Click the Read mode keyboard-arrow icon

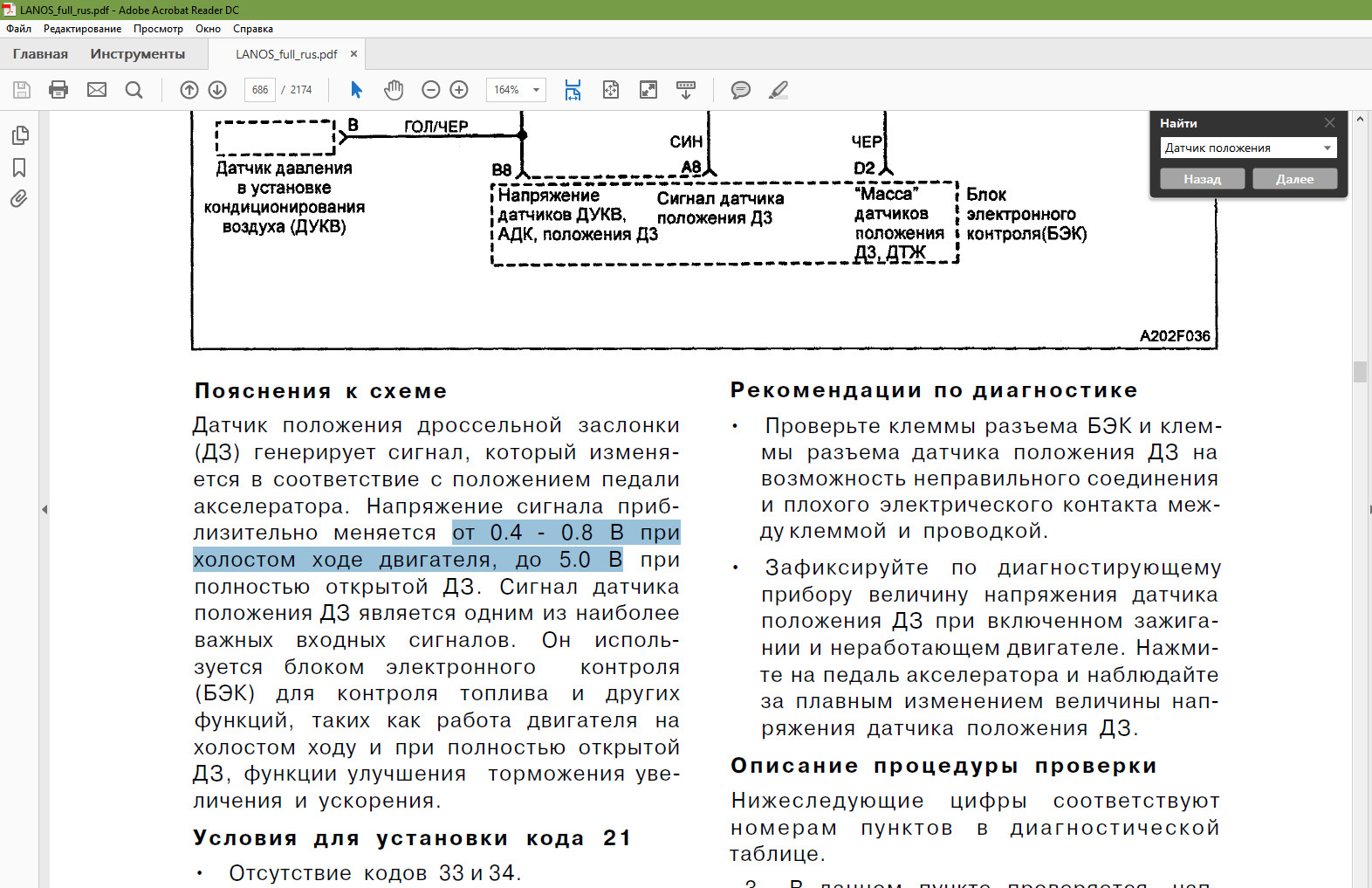(x=686, y=90)
